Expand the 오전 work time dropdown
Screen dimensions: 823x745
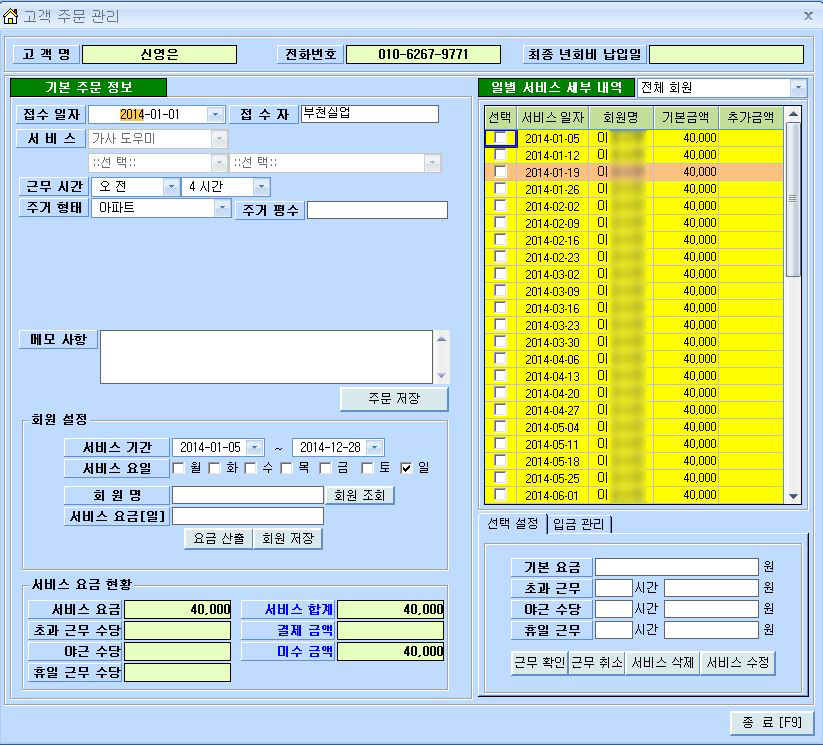(x=171, y=187)
